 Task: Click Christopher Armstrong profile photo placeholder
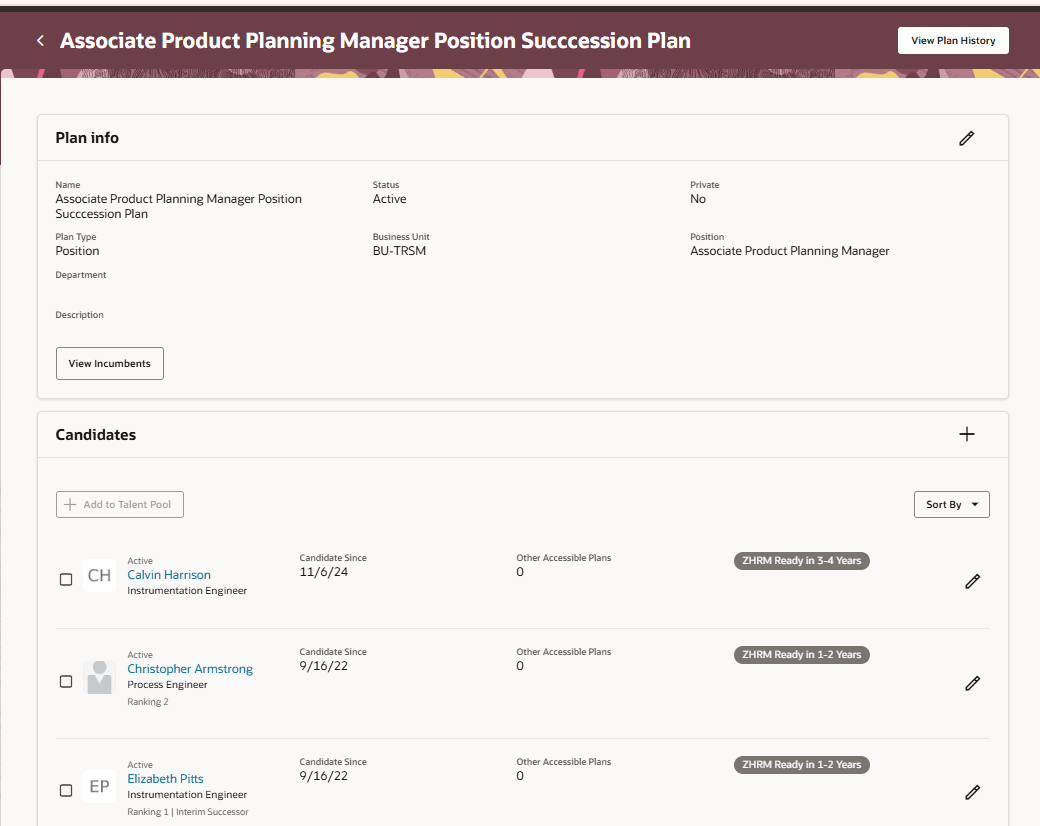click(x=99, y=677)
